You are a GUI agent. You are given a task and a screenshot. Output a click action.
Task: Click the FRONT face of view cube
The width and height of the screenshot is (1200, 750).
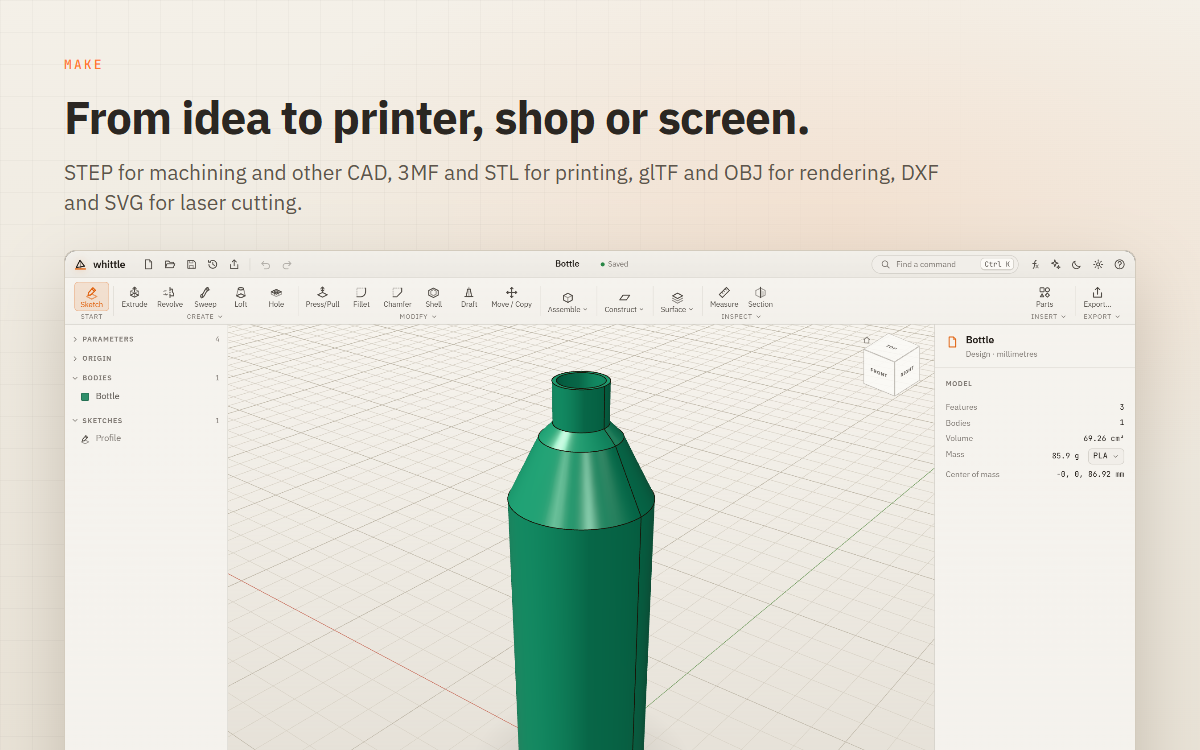tap(879, 373)
